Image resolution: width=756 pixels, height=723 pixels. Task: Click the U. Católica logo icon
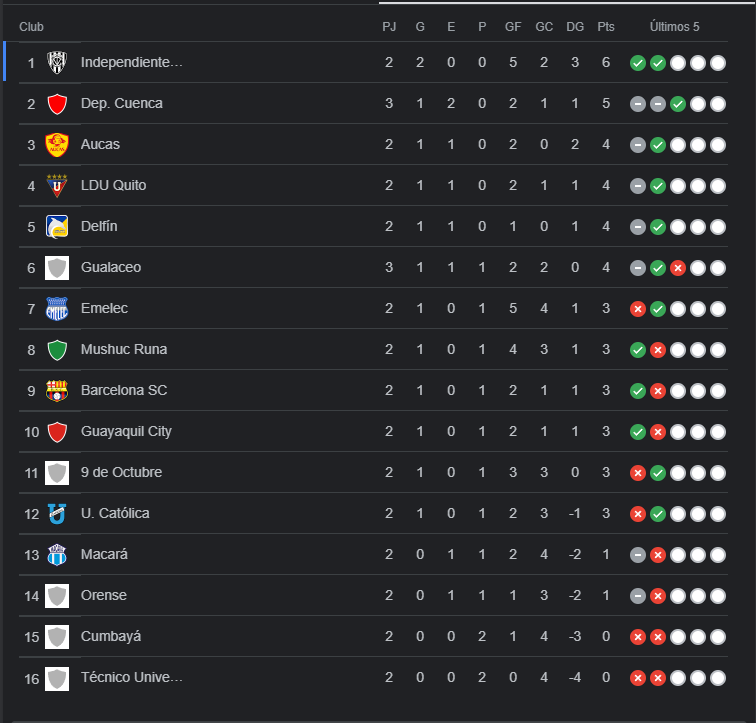coord(57,513)
